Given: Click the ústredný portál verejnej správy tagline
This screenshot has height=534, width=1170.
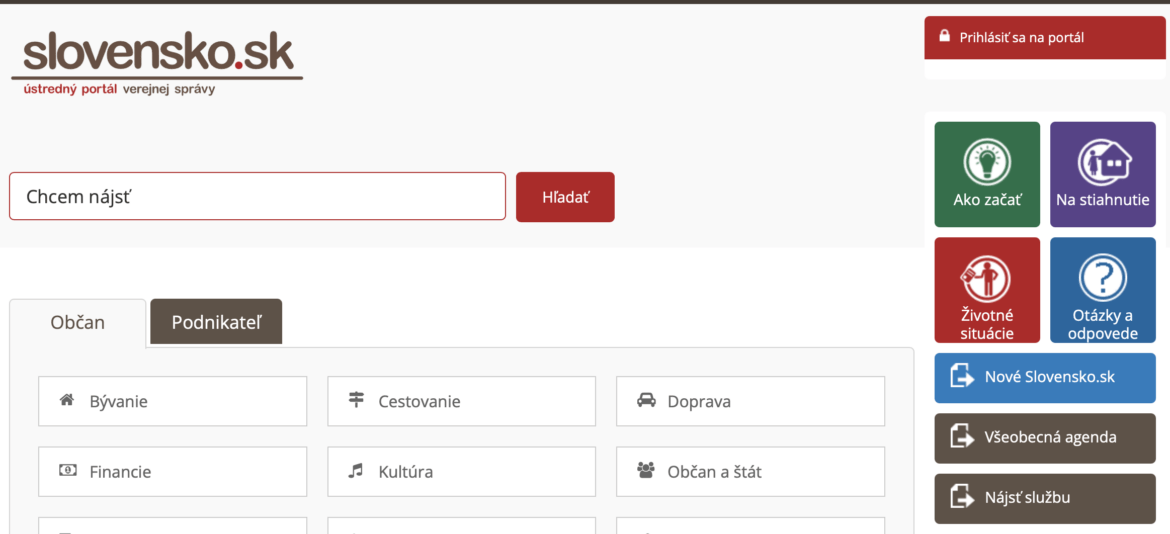Looking at the screenshot, I should 119,89.
